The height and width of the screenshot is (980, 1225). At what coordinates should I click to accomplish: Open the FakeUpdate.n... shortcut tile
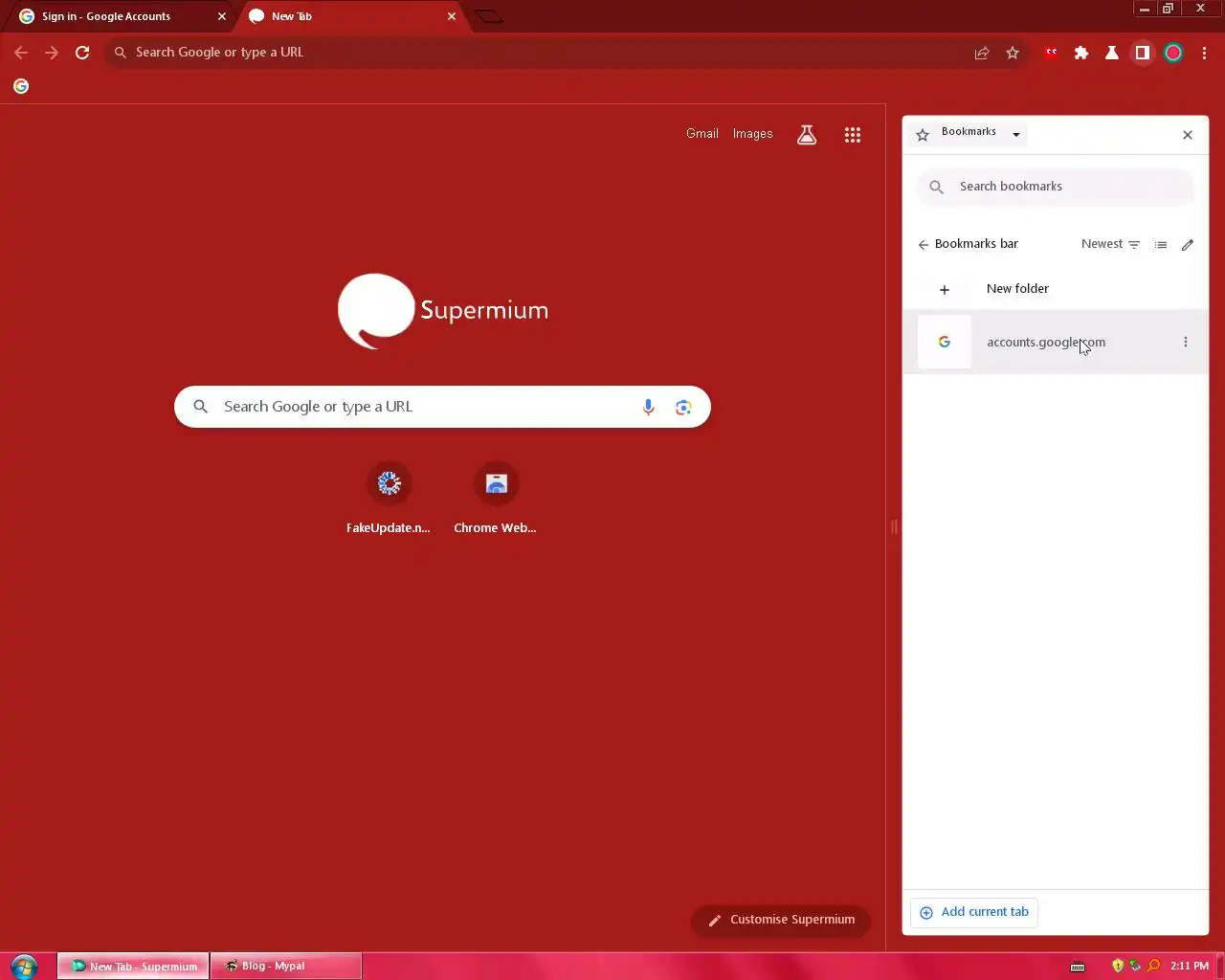click(389, 499)
